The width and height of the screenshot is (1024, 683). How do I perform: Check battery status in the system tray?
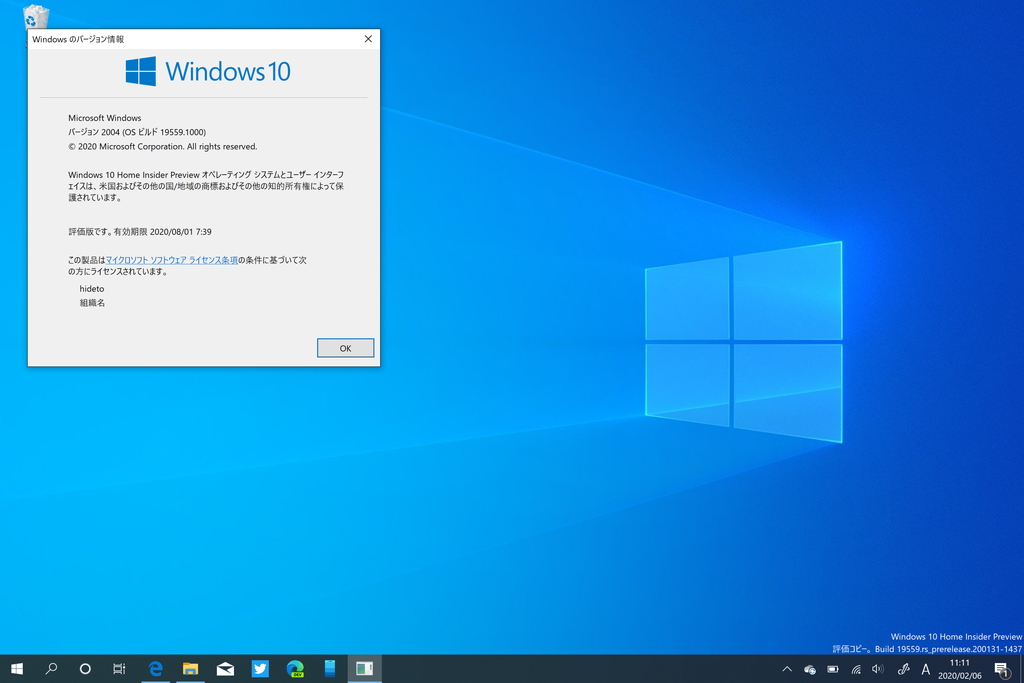(833, 670)
